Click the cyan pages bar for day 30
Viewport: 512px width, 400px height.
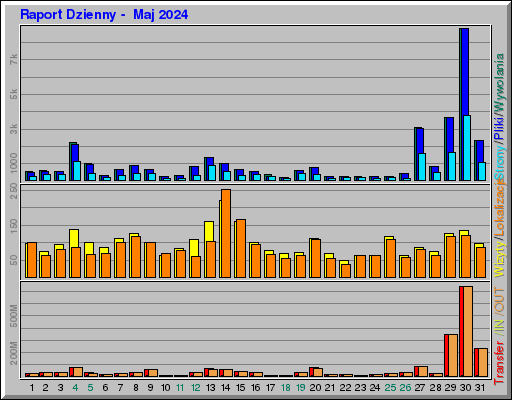click(467, 148)
